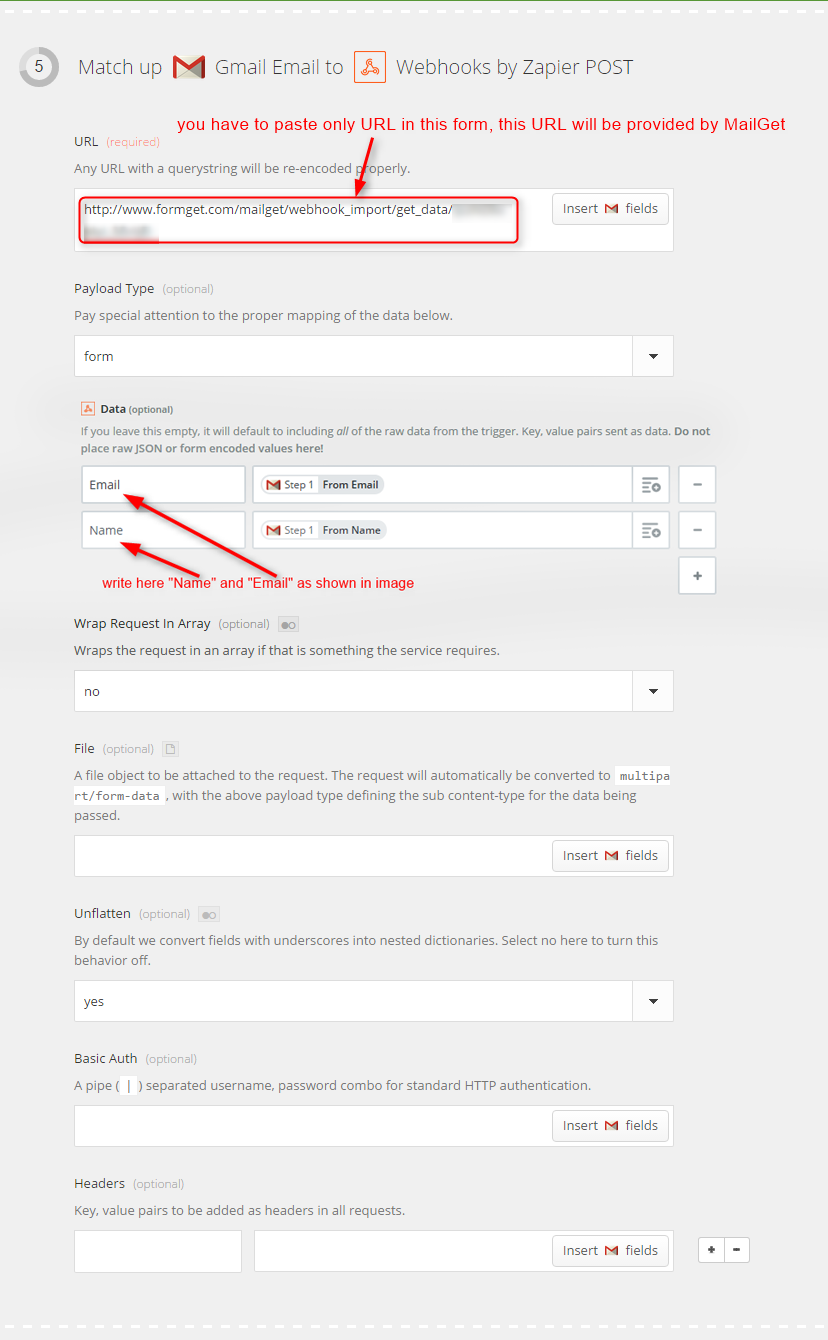Remove the Email data row with minus
Viewport: 828px width, 1340px height.
697,485
